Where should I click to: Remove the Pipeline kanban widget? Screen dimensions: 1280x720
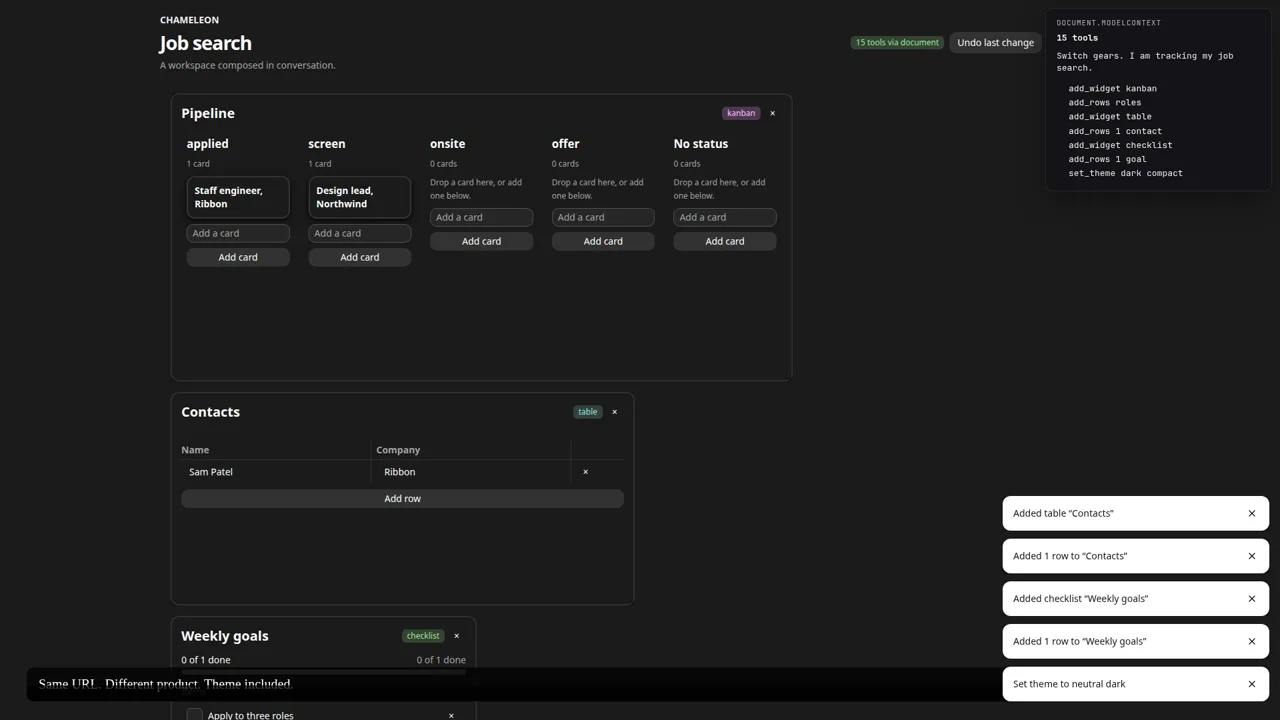[772, 113]
